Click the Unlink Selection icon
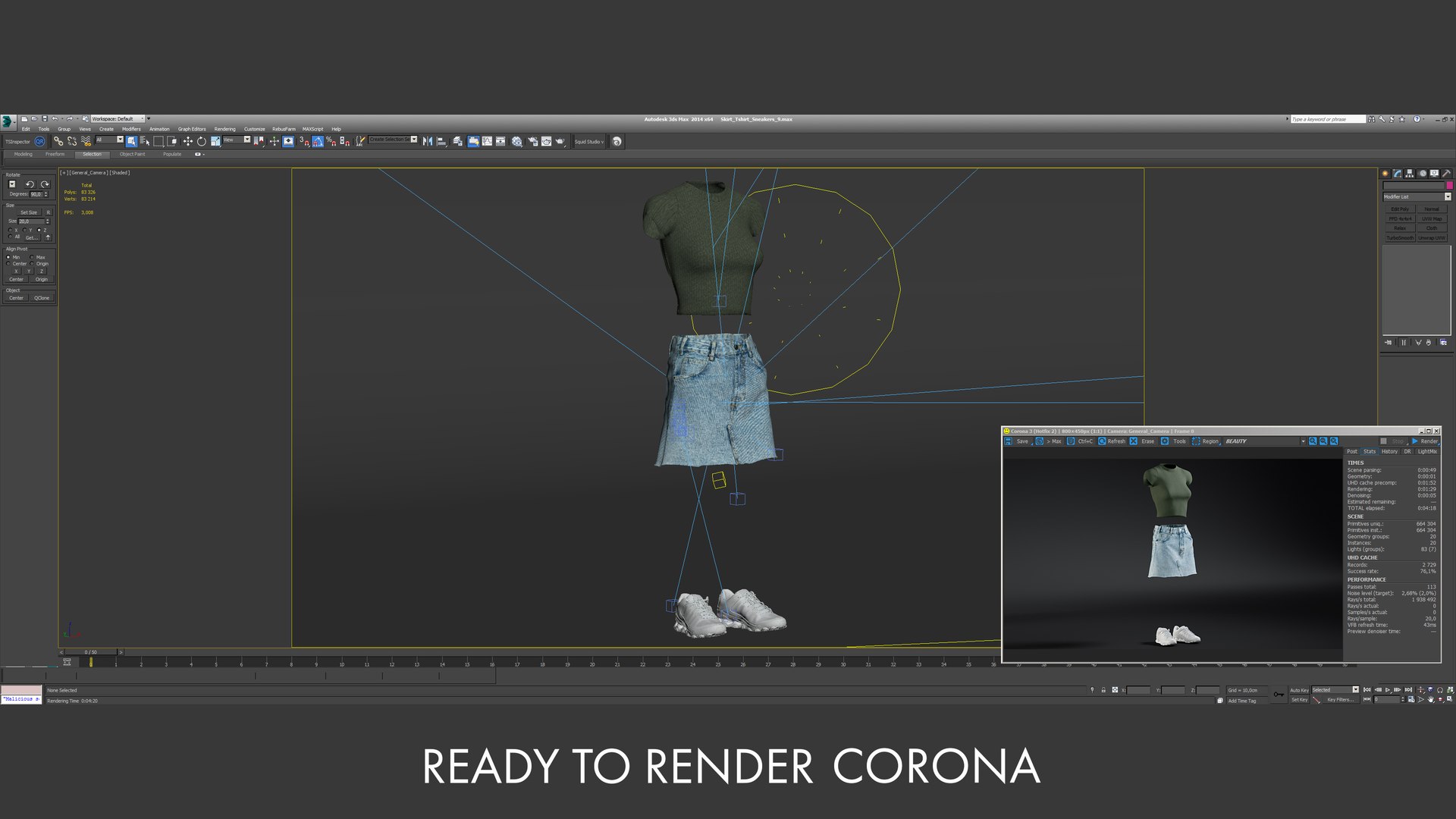This screenshot has width=1456, height=819. [72, 142]
